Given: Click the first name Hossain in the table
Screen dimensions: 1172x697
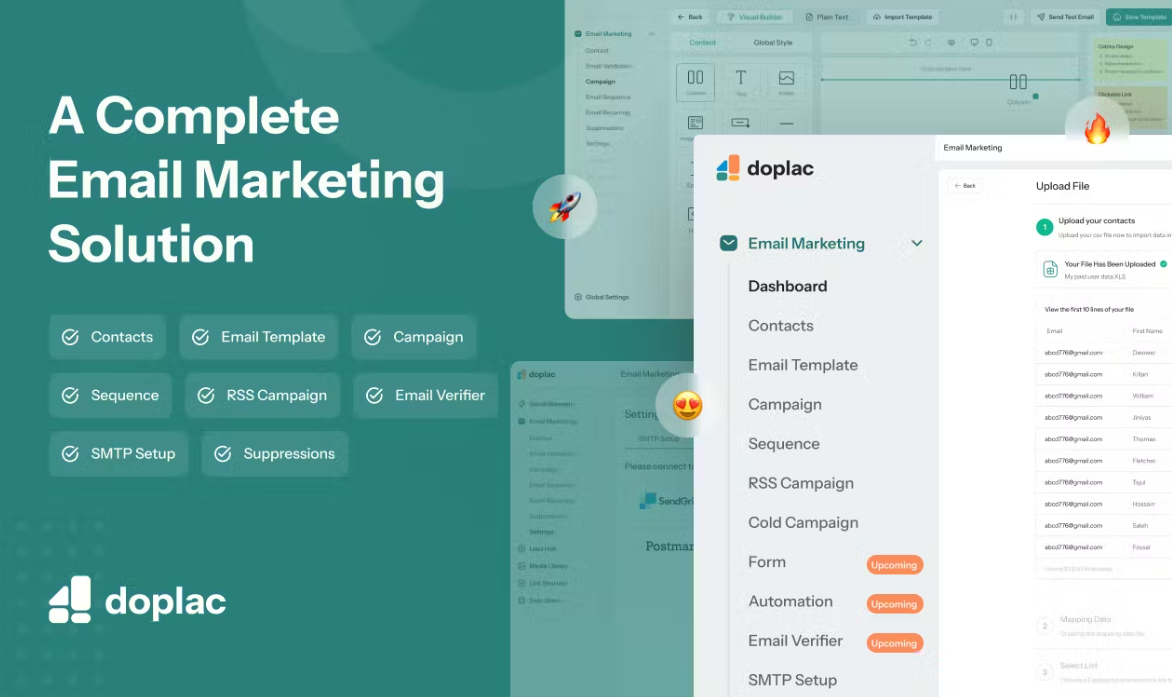Looking at the screenshot, I should pos(1144,504).
